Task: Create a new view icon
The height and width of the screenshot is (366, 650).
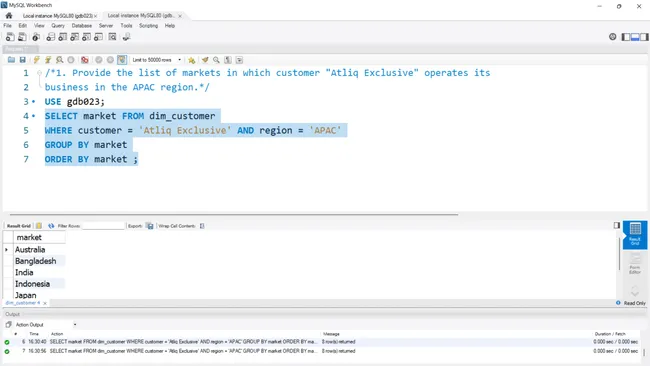Action: (74, 37)
